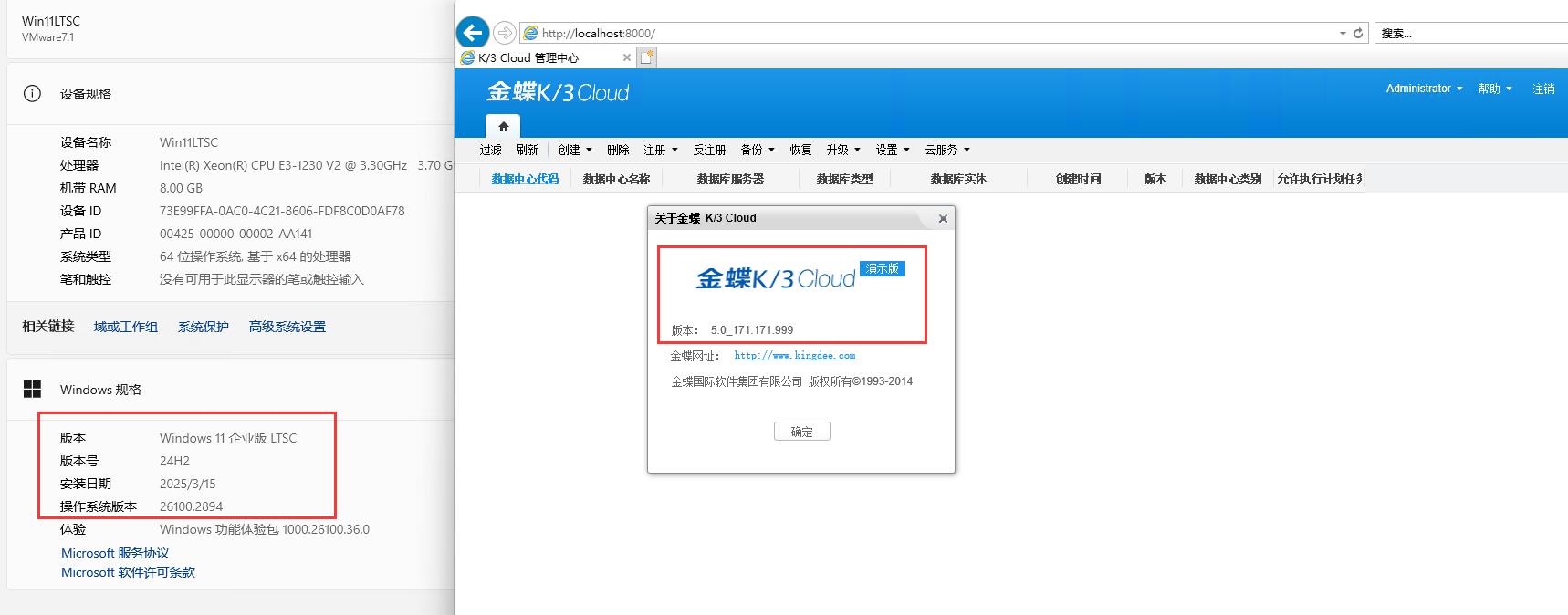Select the 24H2 version number value
This screenshot has height=615, width=1568.
coord(174,461)
